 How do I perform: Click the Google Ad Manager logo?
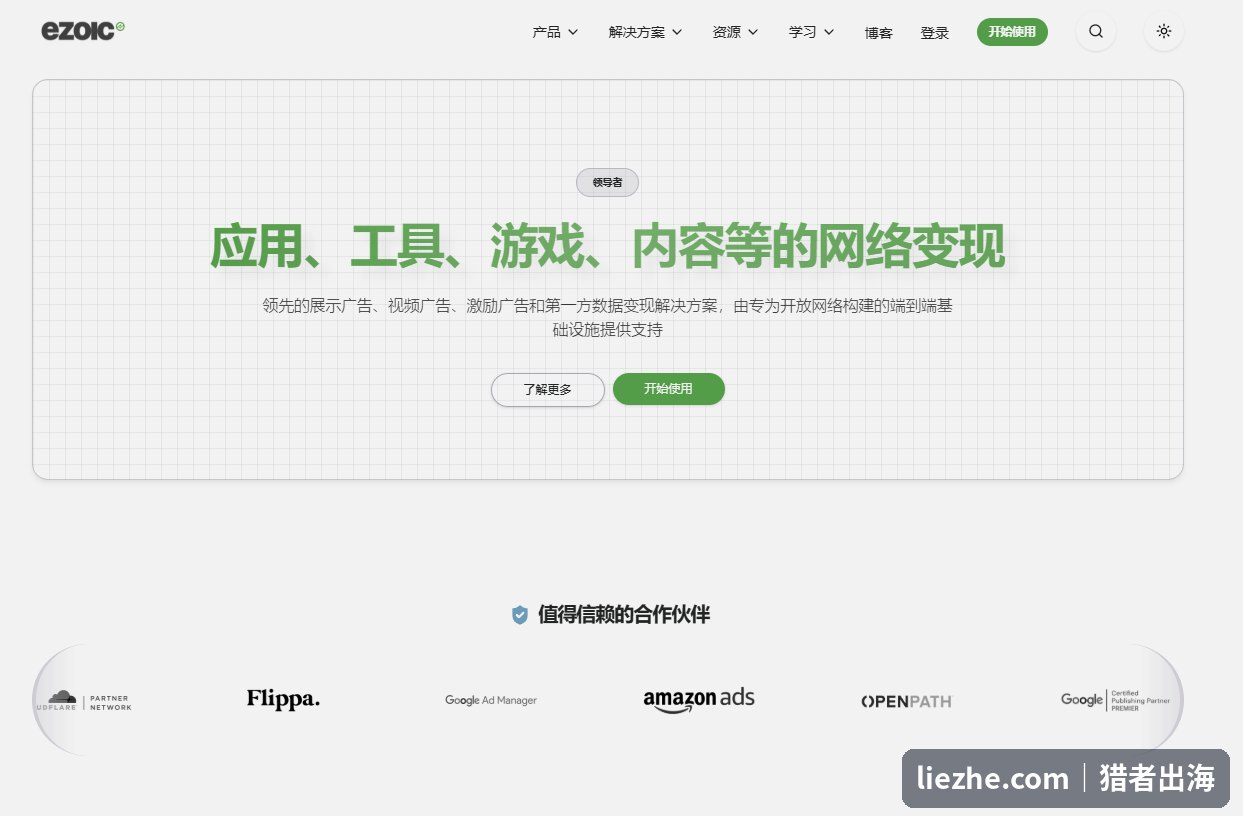pyautogui.click(x=491, y=700)
